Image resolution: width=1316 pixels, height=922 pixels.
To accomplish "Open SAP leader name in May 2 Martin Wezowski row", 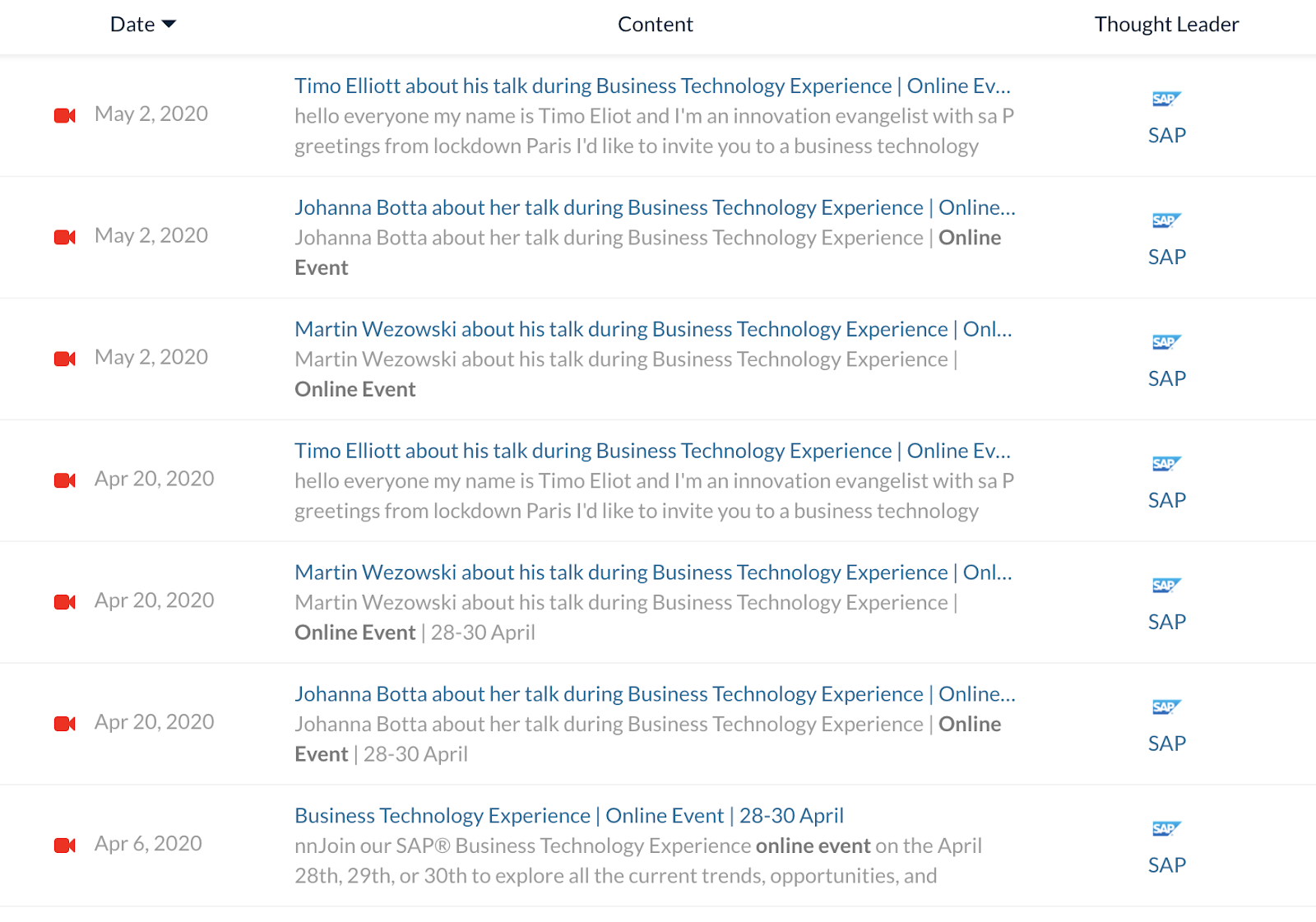I will click(x=1167, y=379).
